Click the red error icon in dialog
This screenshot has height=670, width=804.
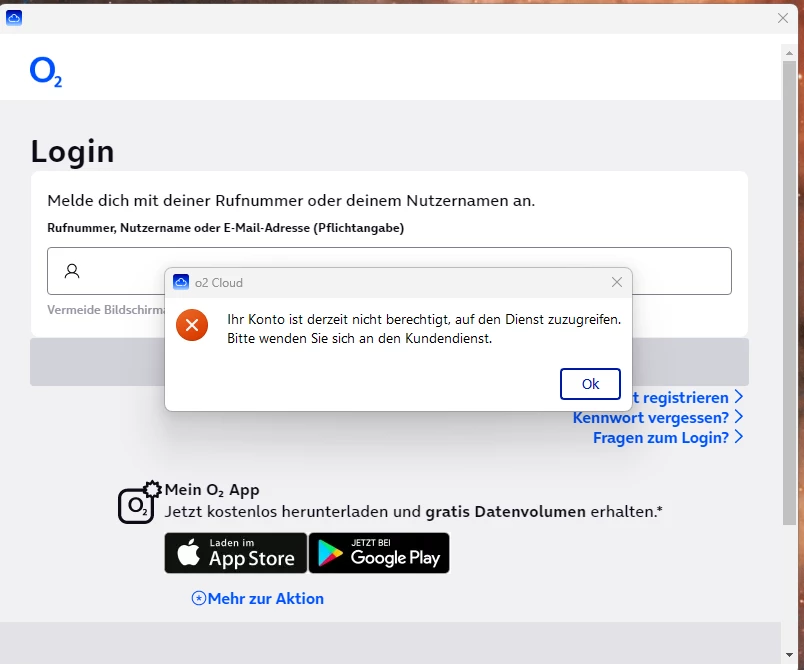pos(192,325)
